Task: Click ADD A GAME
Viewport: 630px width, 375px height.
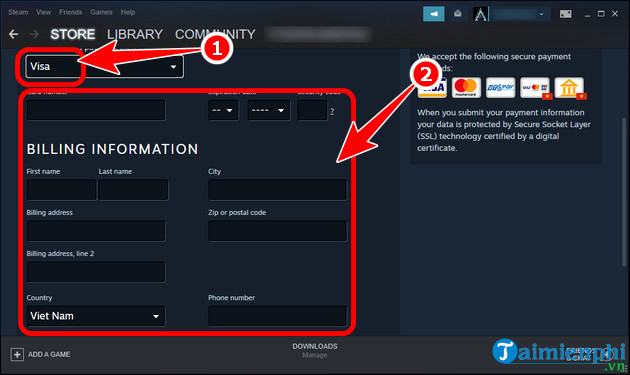Action: (49, 355)
